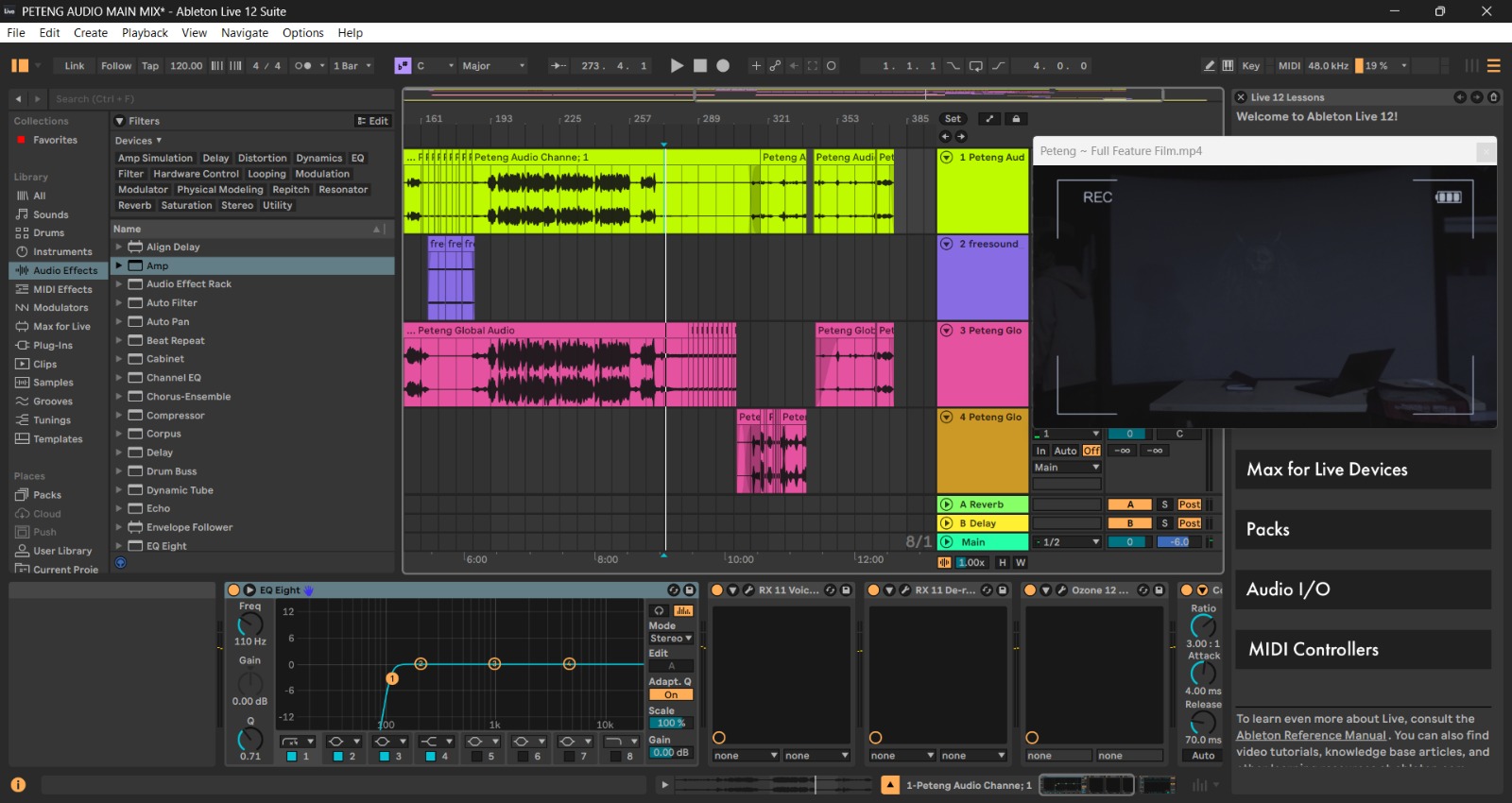1512x803 pixels.
Task: Click the Scale Mode icon next to C
Action: pos(403,66)
